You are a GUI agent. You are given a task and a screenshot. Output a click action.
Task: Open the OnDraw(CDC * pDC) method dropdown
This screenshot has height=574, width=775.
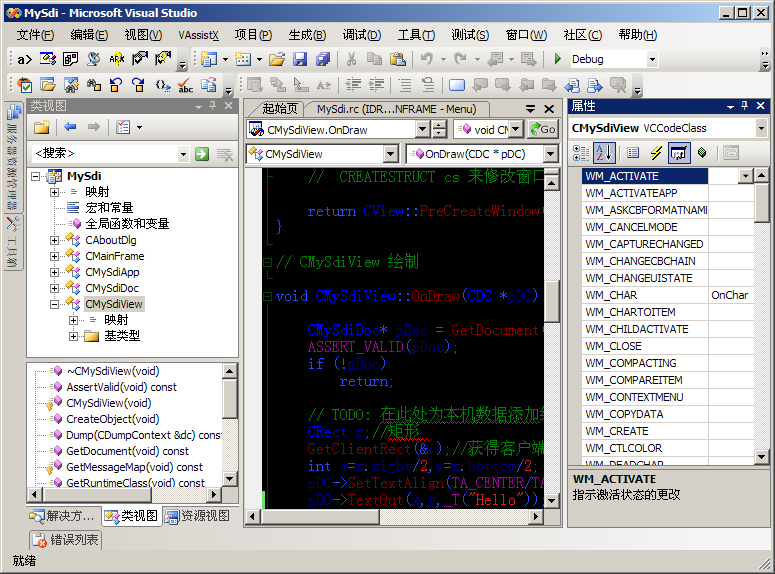tap(550, 154)
